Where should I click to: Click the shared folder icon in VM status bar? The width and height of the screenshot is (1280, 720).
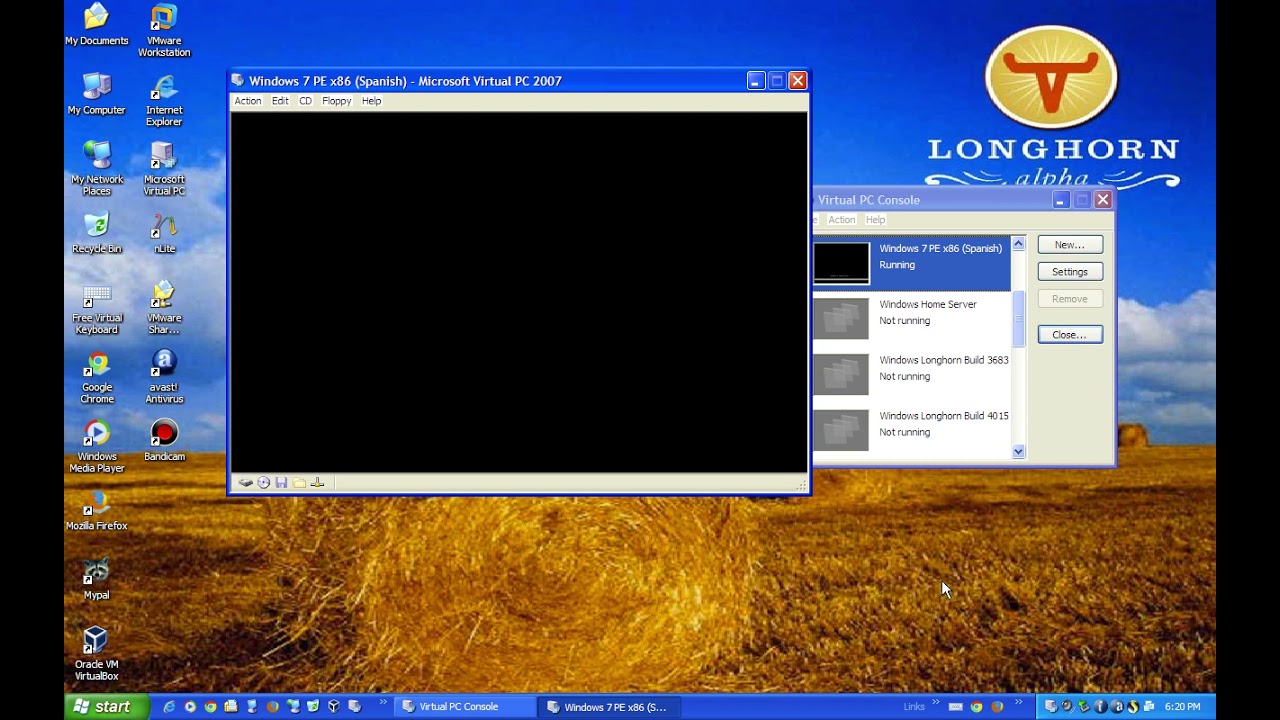coord(299,483)
